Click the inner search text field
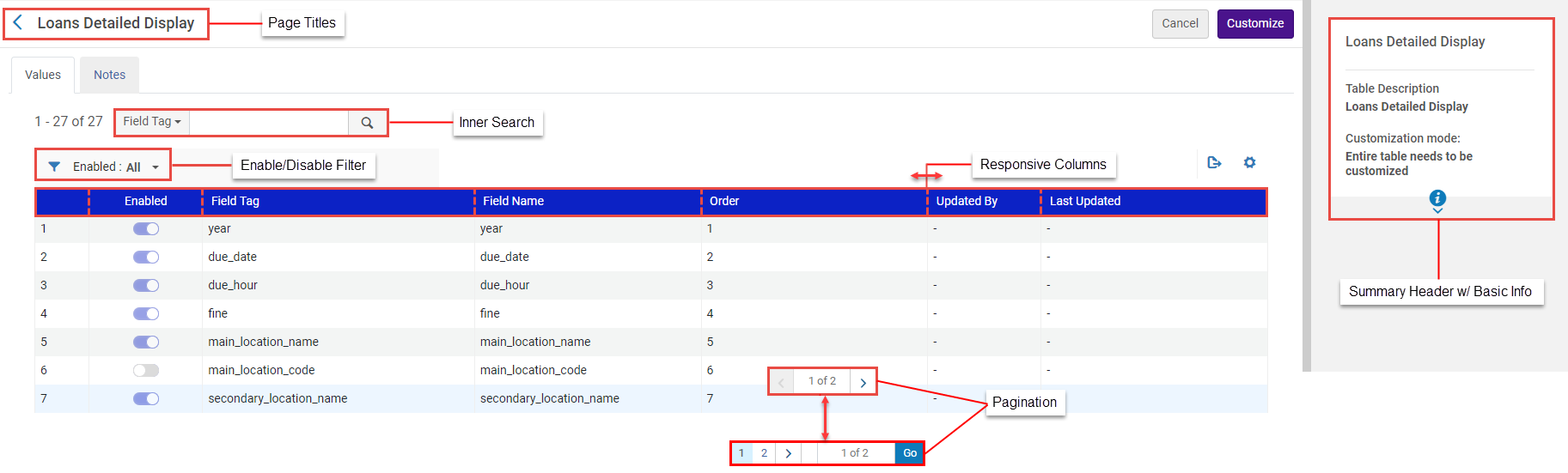This screenshot has height=473, width=1568. point(269,123)
